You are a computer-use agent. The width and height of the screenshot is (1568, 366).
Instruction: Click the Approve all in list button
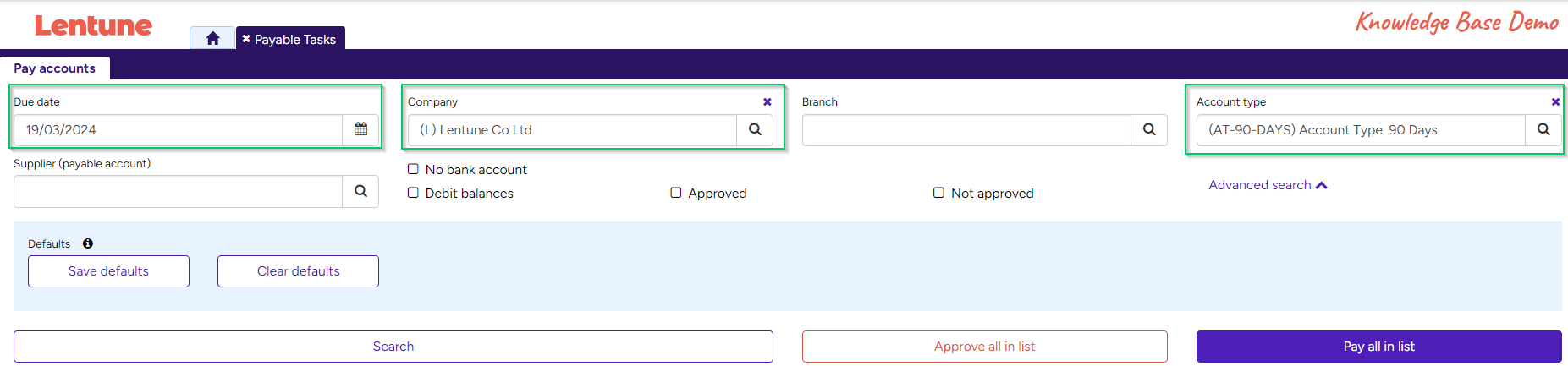984,347
